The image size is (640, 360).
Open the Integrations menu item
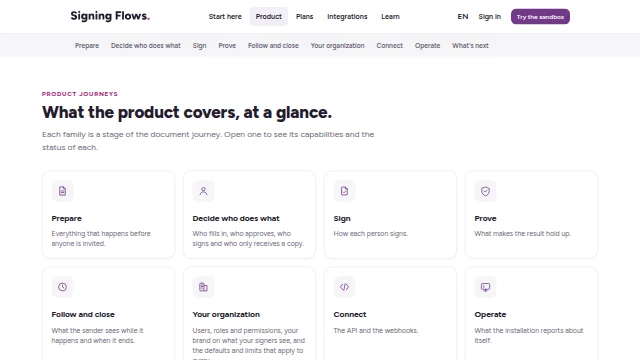click(347, 17)
